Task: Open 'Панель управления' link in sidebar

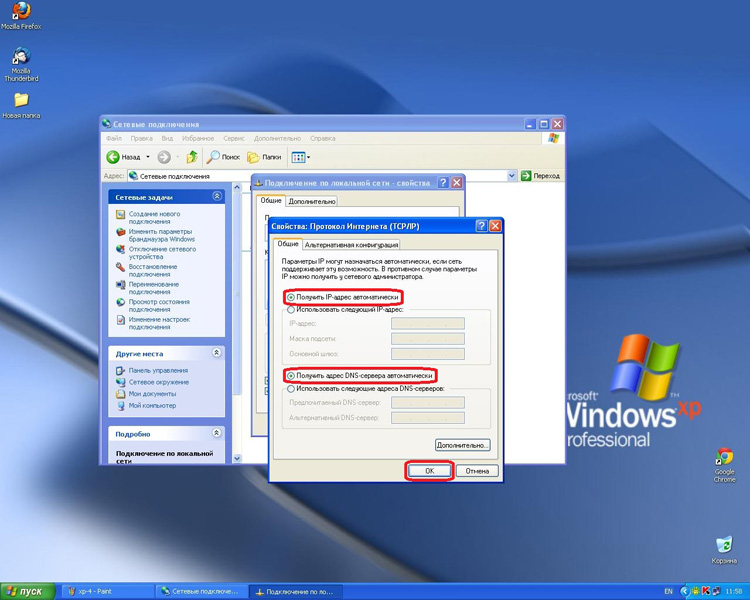Action: coord(158,370)
